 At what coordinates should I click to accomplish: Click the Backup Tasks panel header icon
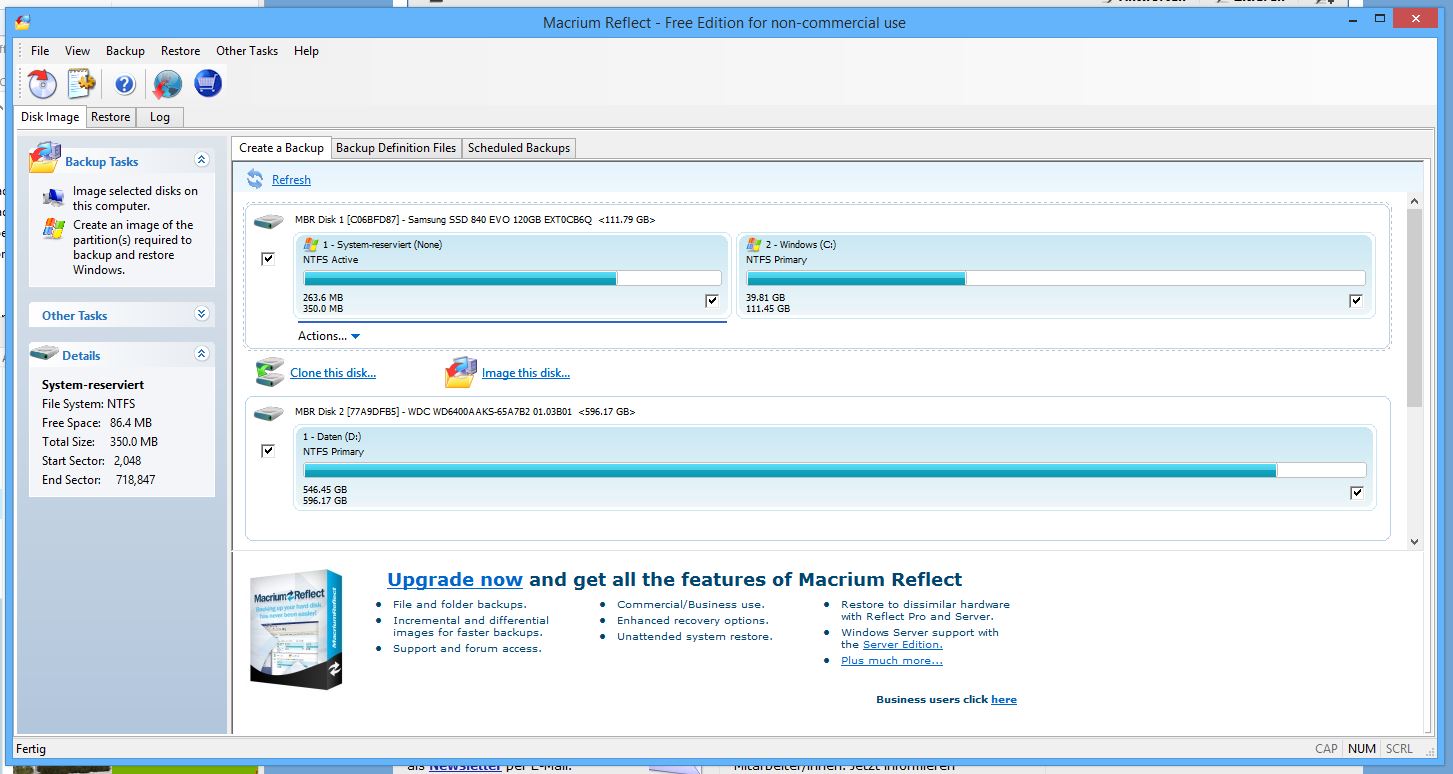(x=45, y=158)
